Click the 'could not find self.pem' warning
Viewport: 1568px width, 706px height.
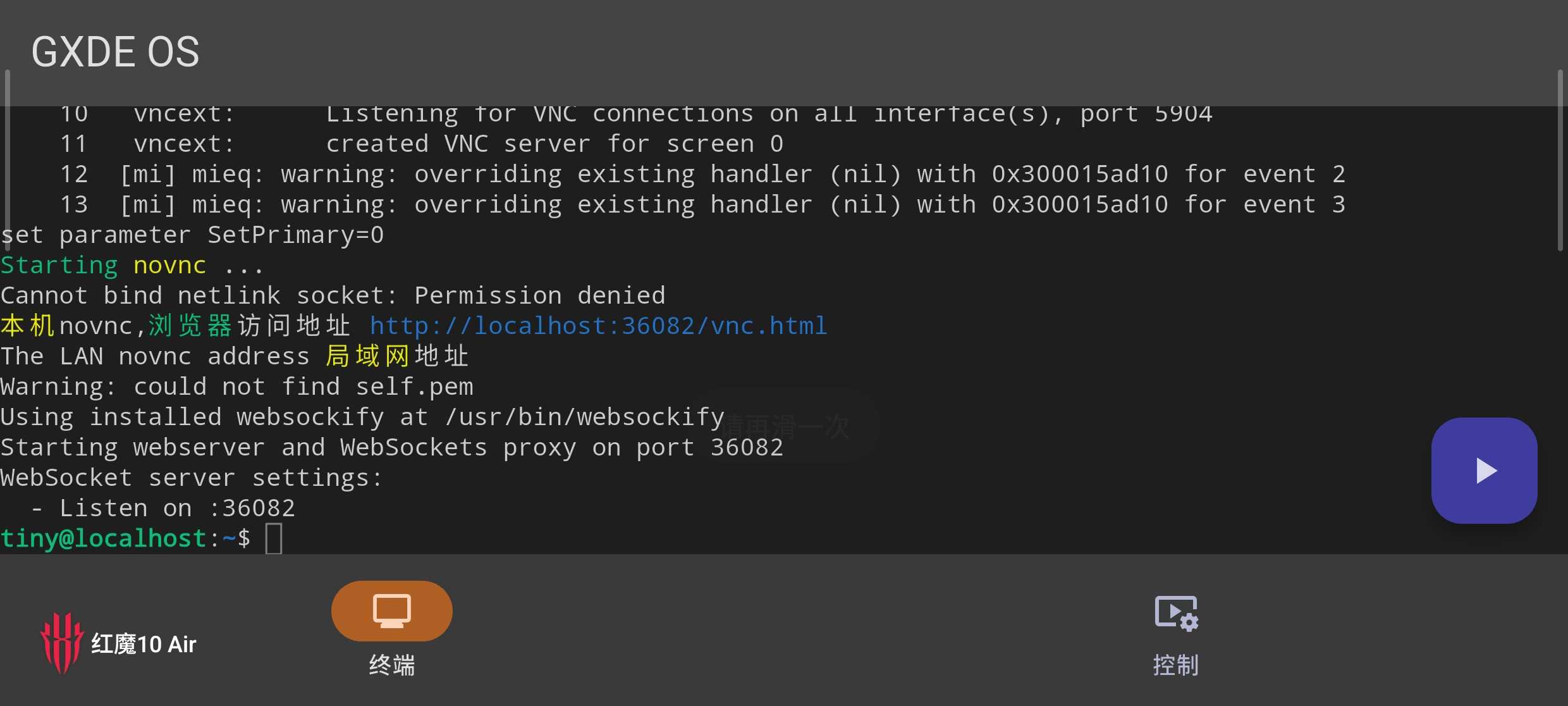coord(237,387)
